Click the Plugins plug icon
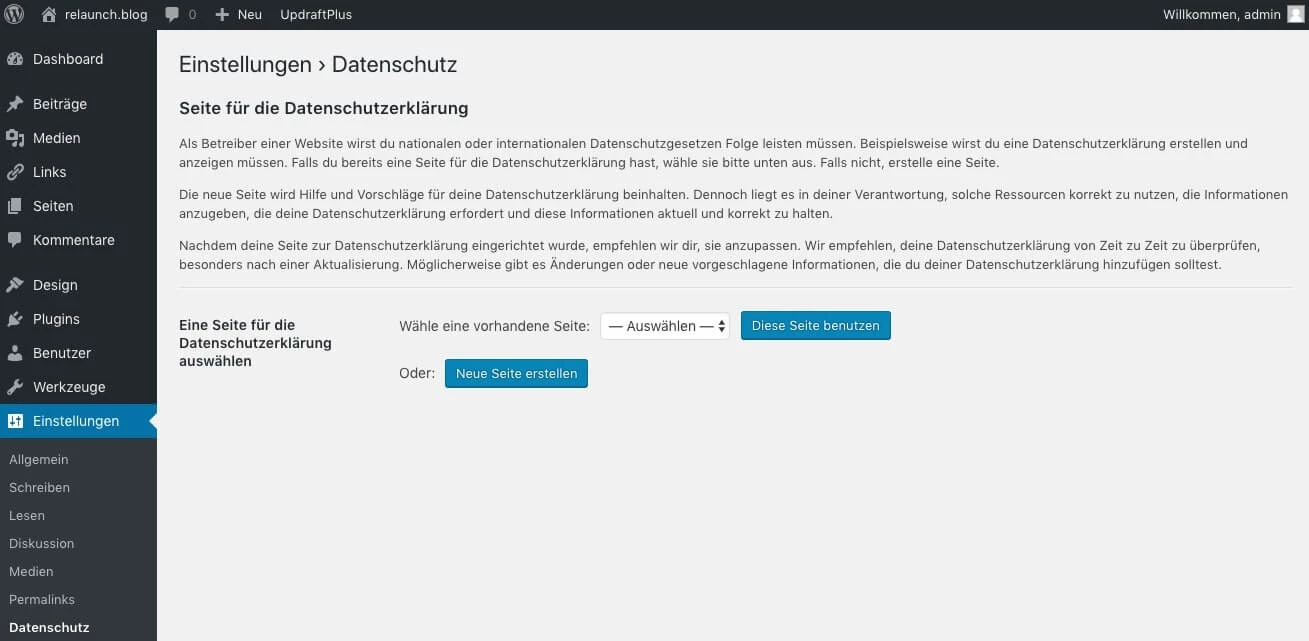Viewport: 1309px width, 641px height. click(15, 319)
